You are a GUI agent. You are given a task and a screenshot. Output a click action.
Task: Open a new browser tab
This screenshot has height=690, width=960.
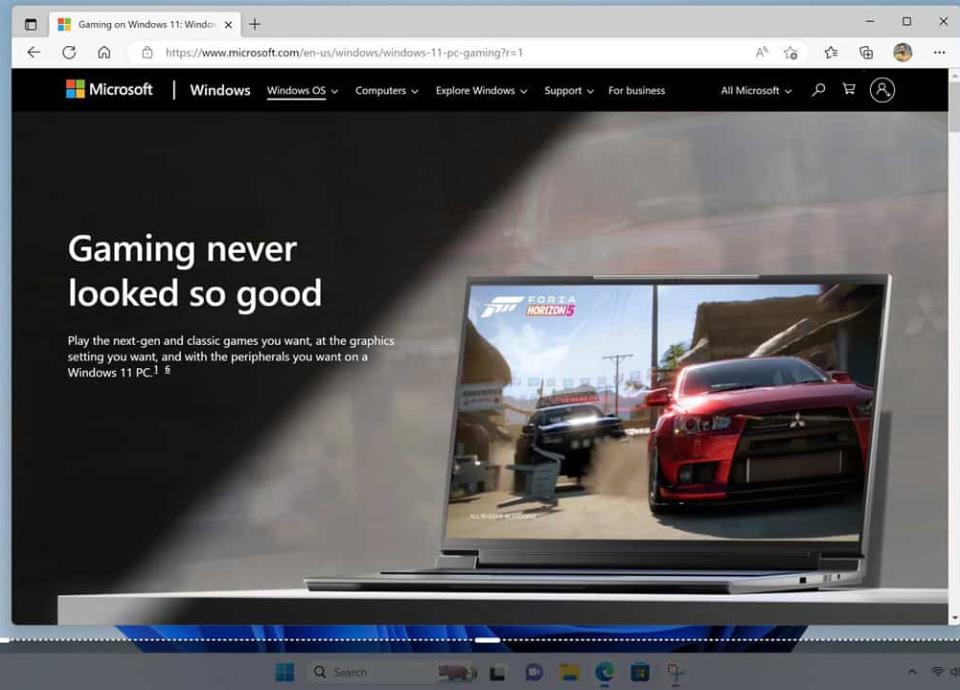pyautogui.click(x=255, y=24)
